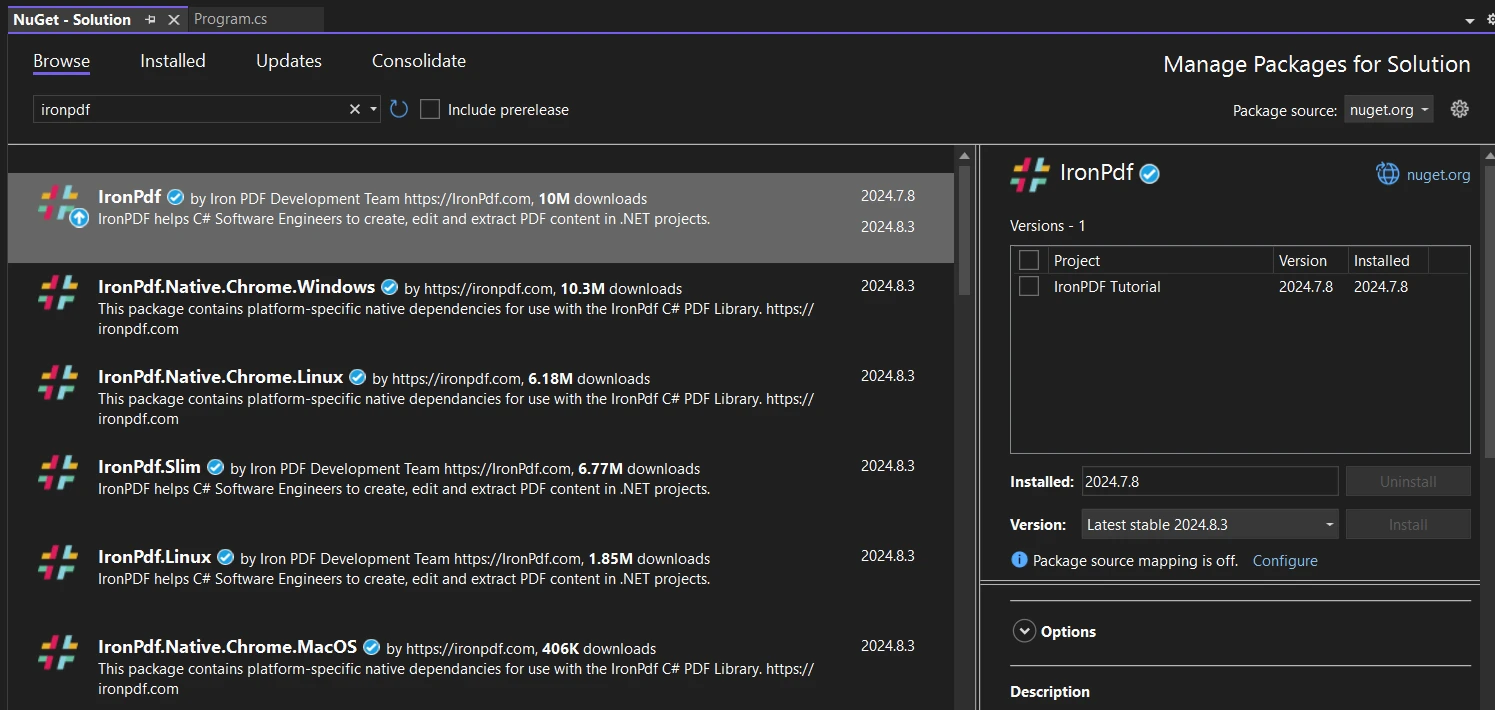Click the Uninstall button

[x=1408, y=481]
